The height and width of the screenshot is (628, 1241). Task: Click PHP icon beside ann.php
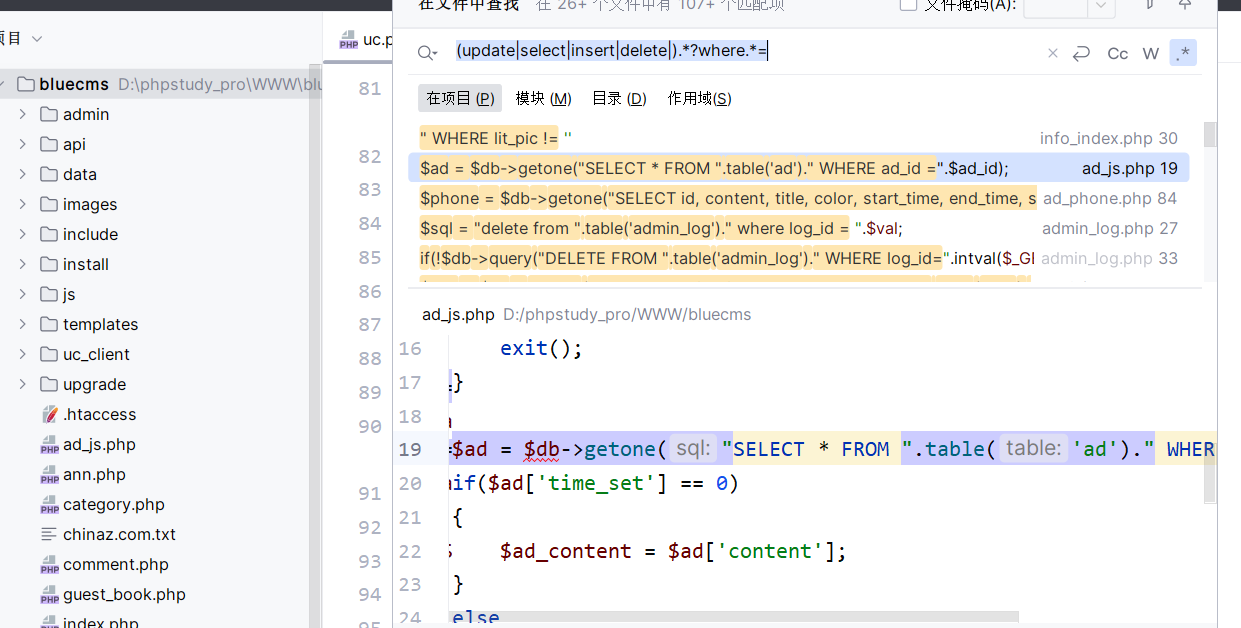[49, 475]
